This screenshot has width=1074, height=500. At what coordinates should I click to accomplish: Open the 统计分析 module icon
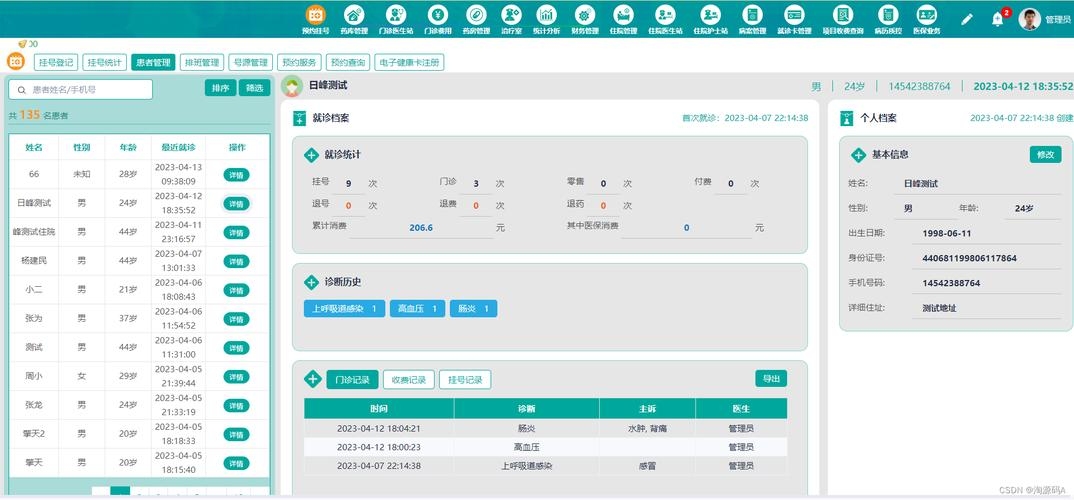(x=547, y=15)
